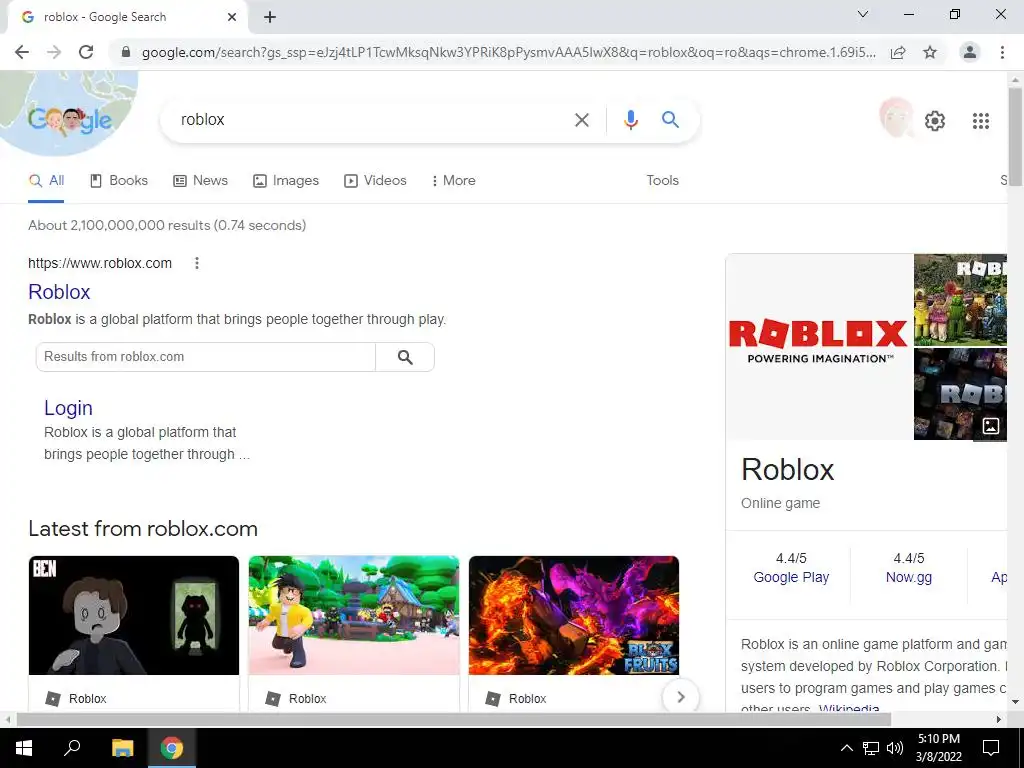Show next Latest from roblox.com cards

tap(680, 697)
